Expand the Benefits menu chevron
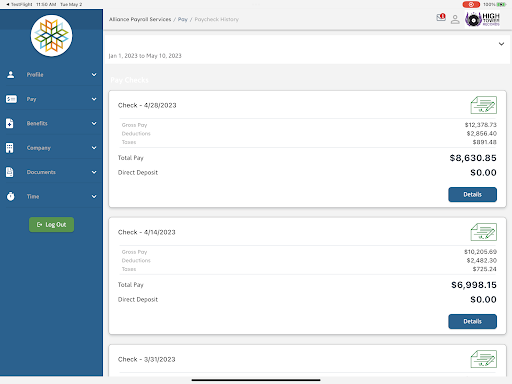Viewport: 512px width, 384px height. 94,123
